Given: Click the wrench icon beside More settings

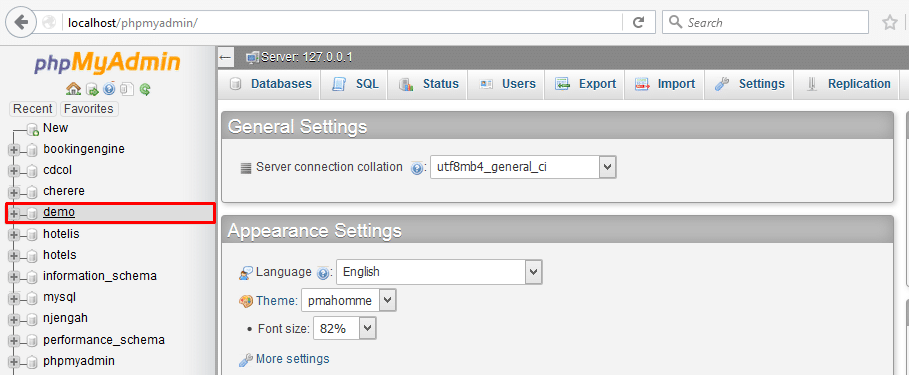Looking at the screenshot, I should (x=246, y=360).
